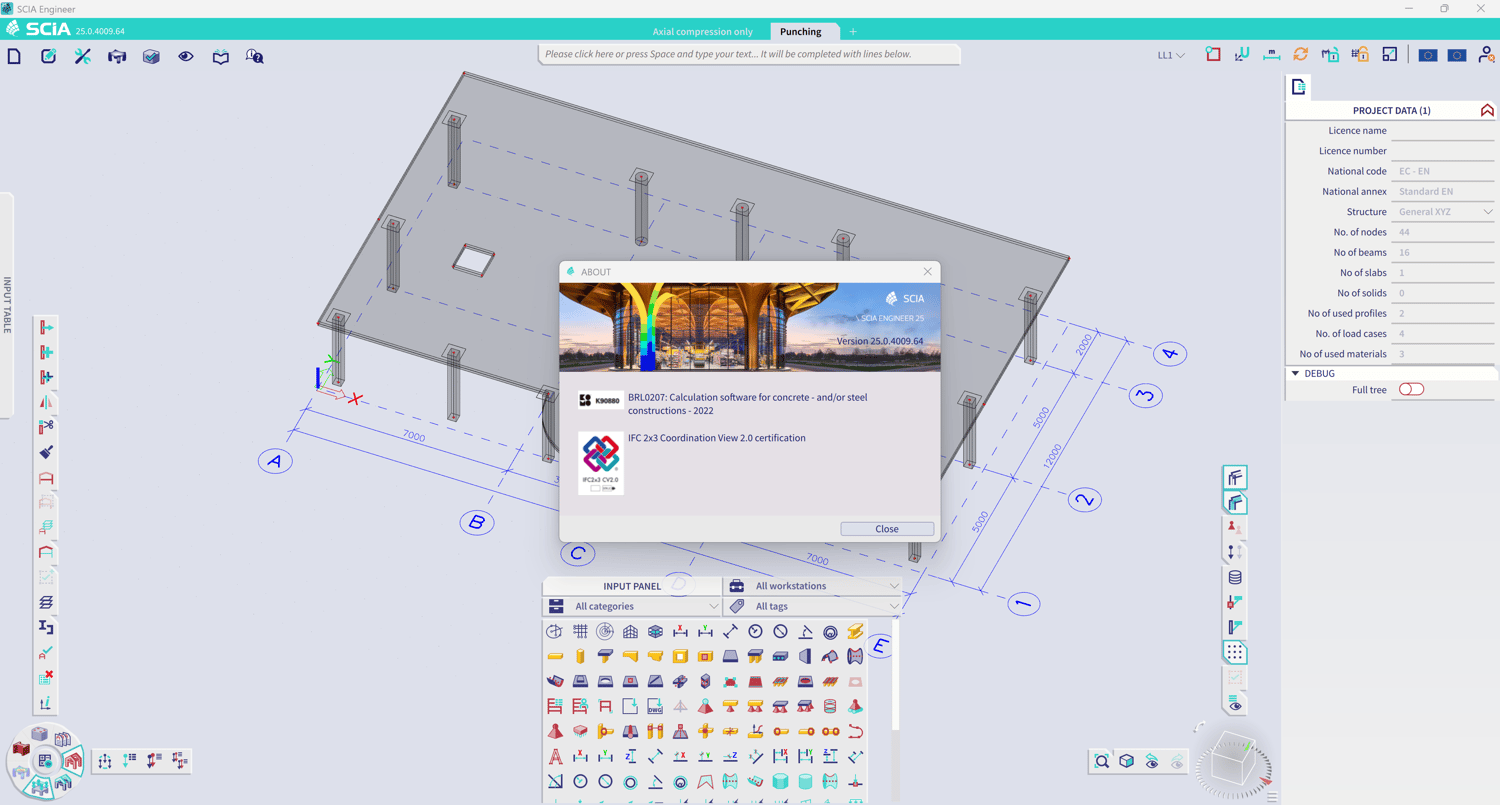Screen dimensions: 1500x805
Task: Click the U-arrow coordinate system icon in top toolbar
Action: click(1242, 54)
